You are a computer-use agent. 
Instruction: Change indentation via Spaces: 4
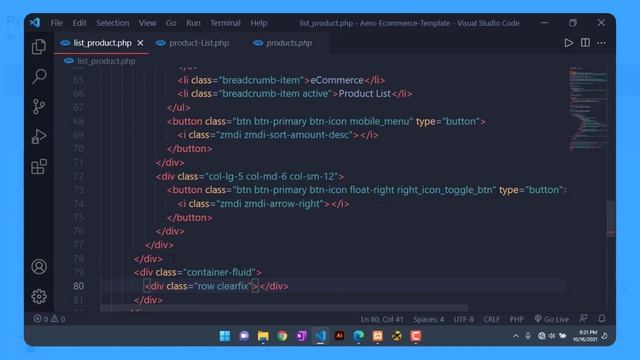(x=428, y=319)
